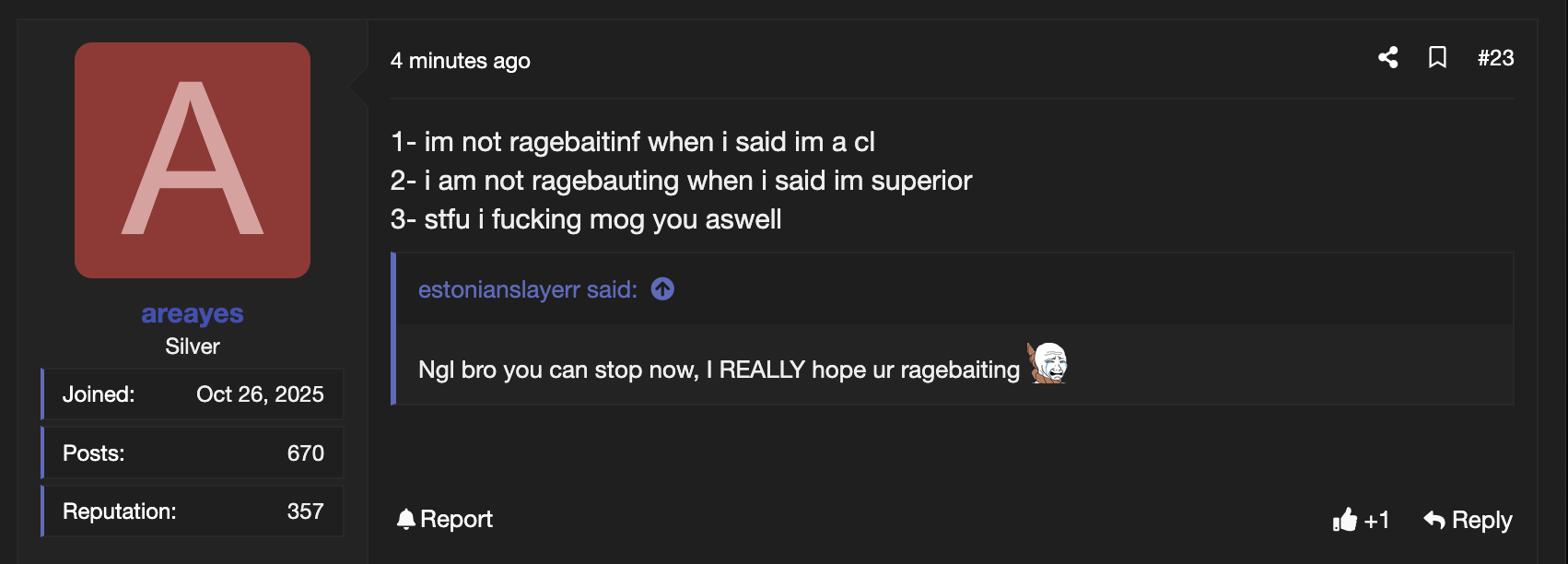Screen dimensions: 1568x564
Task: Click the 4 minutes ago timestamp
Action: (460, 61)
